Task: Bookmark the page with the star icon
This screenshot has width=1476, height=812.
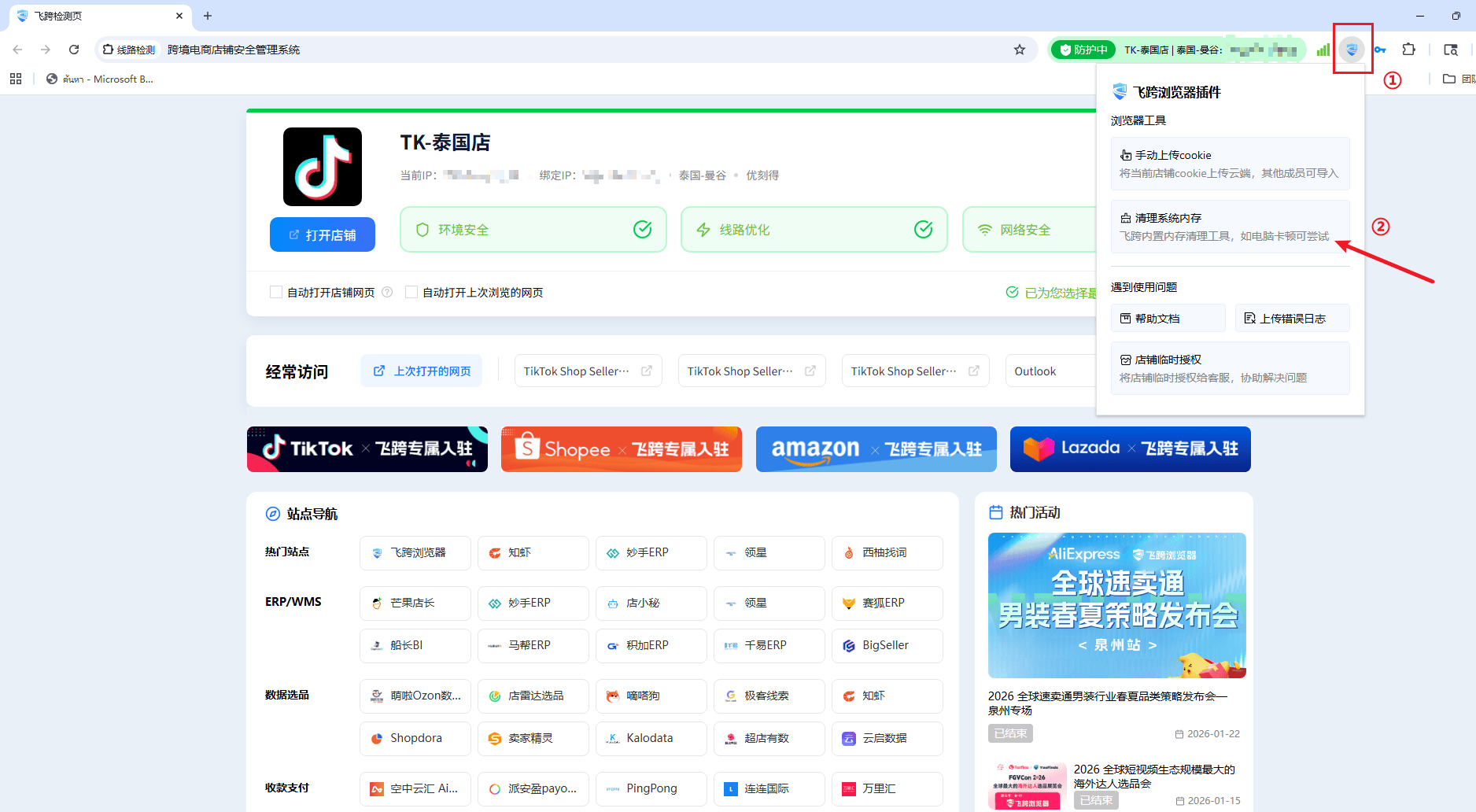Action: [1020, 50]
